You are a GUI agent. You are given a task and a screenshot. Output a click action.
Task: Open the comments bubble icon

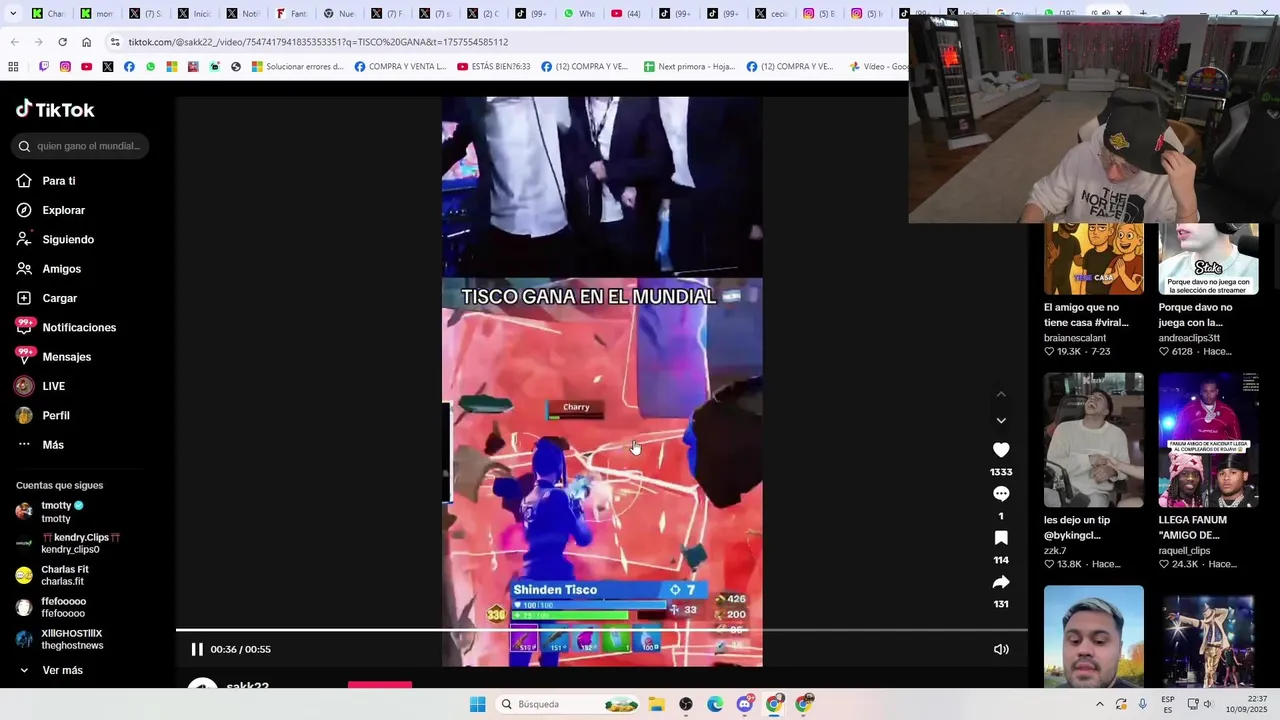(x=1001, y=494)
